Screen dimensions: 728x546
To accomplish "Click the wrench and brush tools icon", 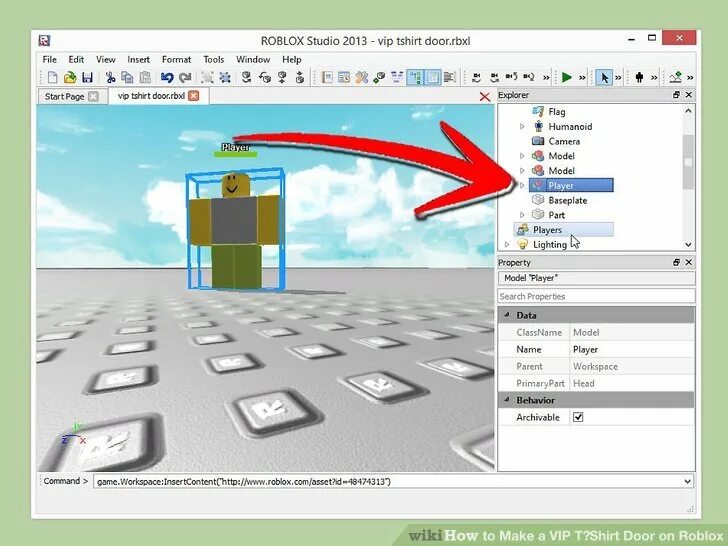I will tap(362, 77).
